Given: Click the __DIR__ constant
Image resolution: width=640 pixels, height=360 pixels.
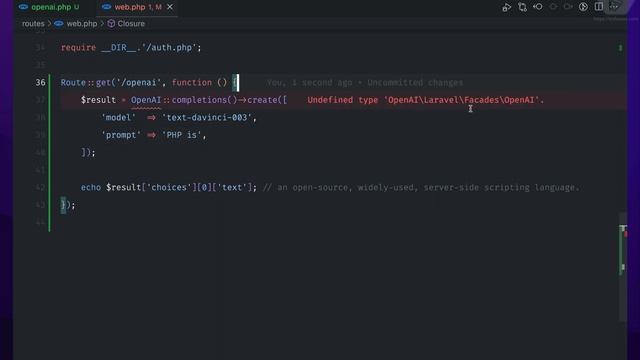Looking at the screenshot, I should [119, 48].
